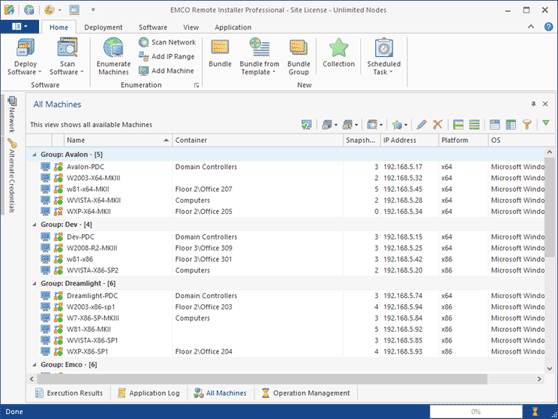558x419 pixels.
Task: Create a new Bundle
Action: (x=220, y=53)
